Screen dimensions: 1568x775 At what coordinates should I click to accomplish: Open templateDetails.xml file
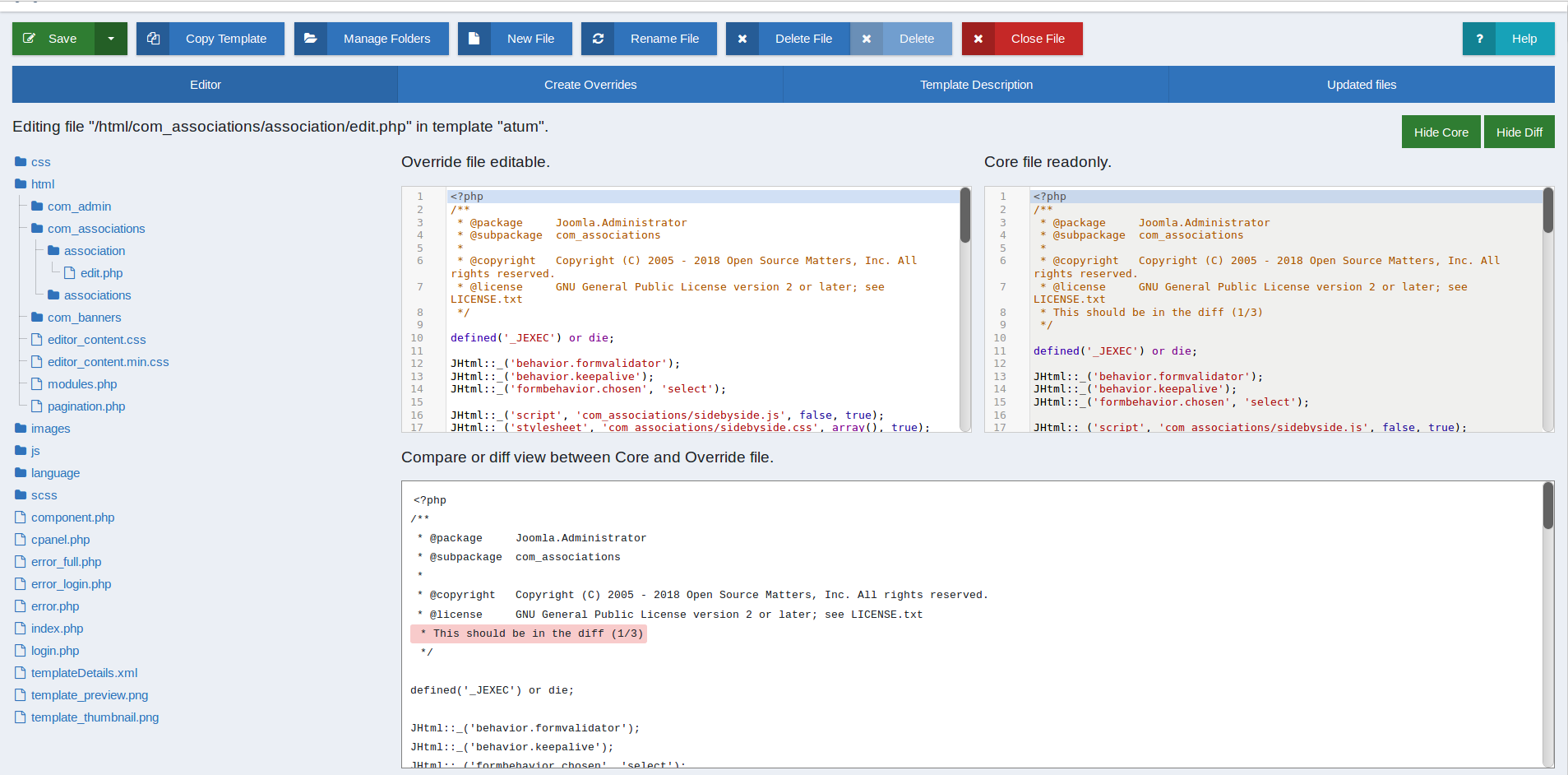coord(76,673)
